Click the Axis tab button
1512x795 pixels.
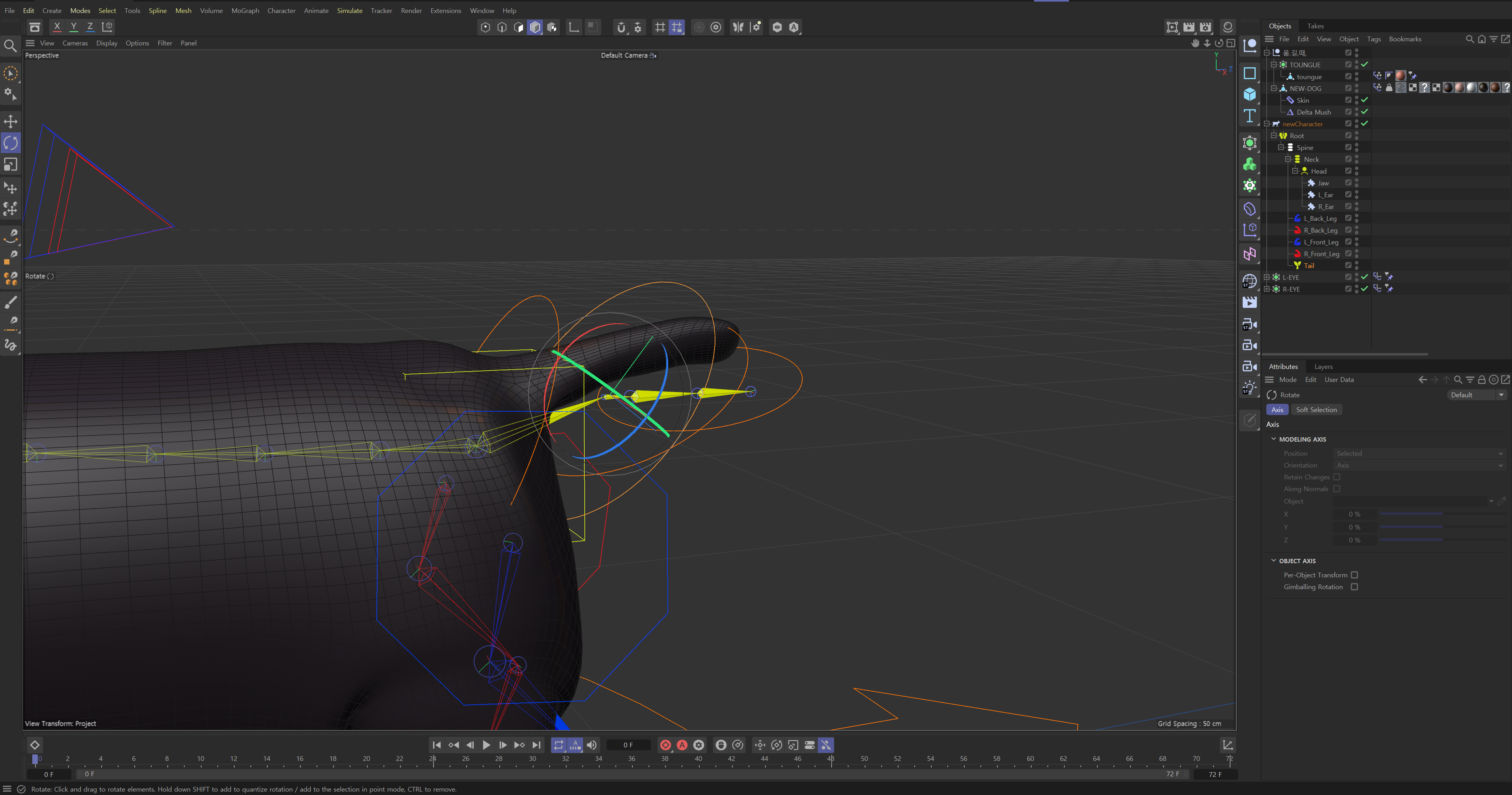[x=1277, y=410]
